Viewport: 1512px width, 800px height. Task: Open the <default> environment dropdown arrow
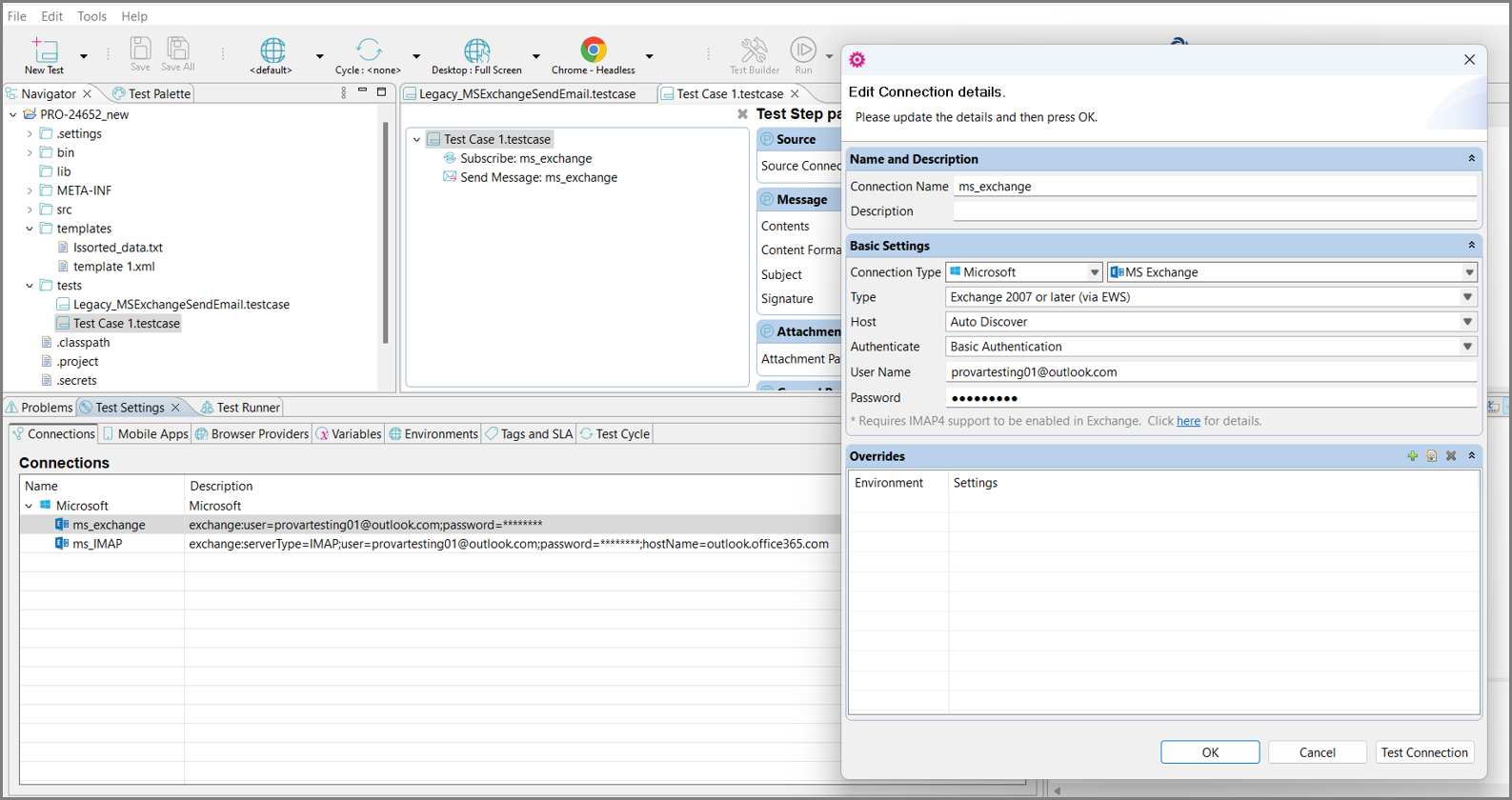(319, 56)
